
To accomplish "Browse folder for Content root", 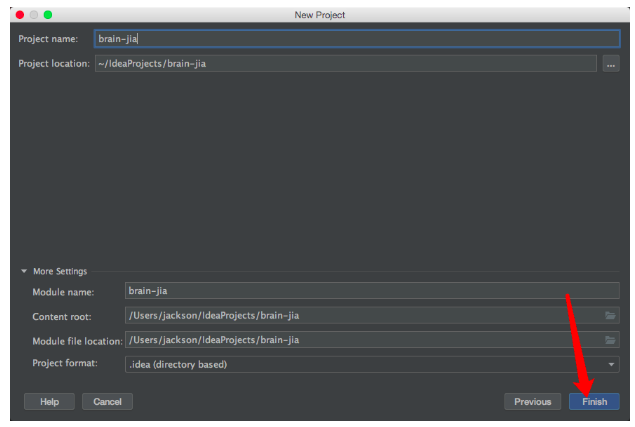I will 610,315.
